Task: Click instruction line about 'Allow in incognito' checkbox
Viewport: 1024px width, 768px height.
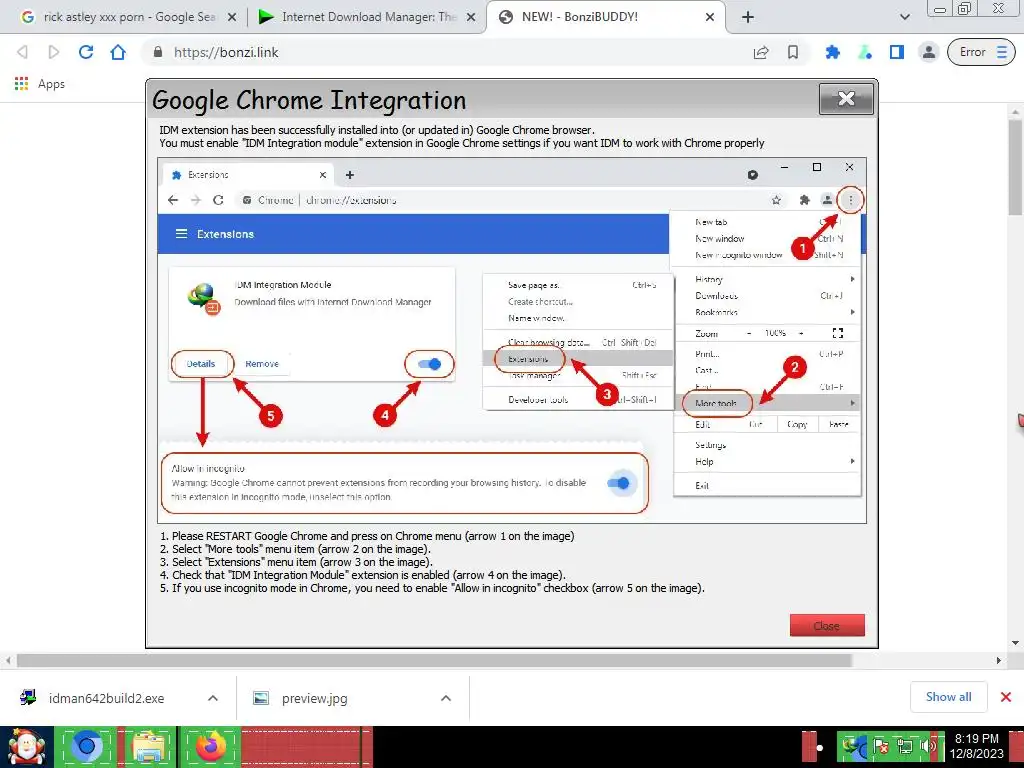Action: [x=432, y=588]
